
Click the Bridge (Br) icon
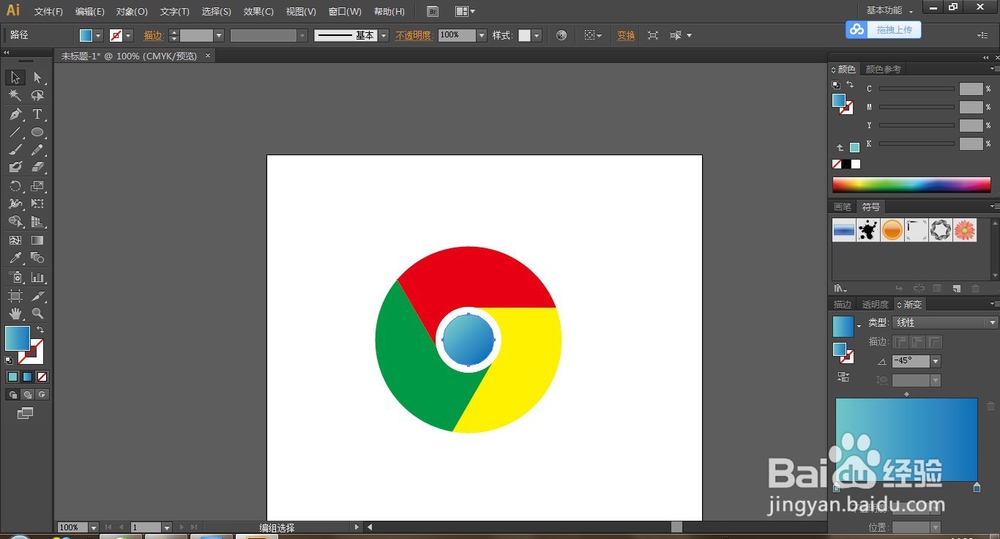[432, 11]
